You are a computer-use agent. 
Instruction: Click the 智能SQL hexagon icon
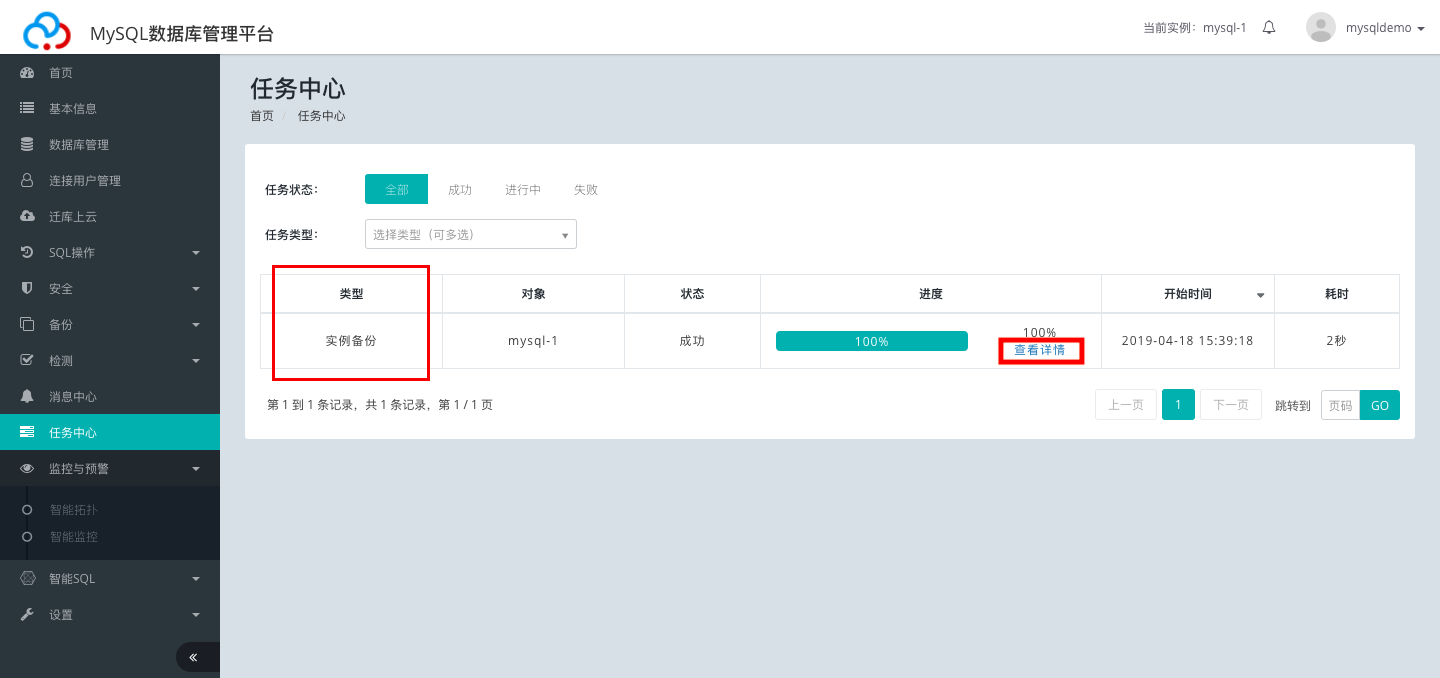[27, 579]
